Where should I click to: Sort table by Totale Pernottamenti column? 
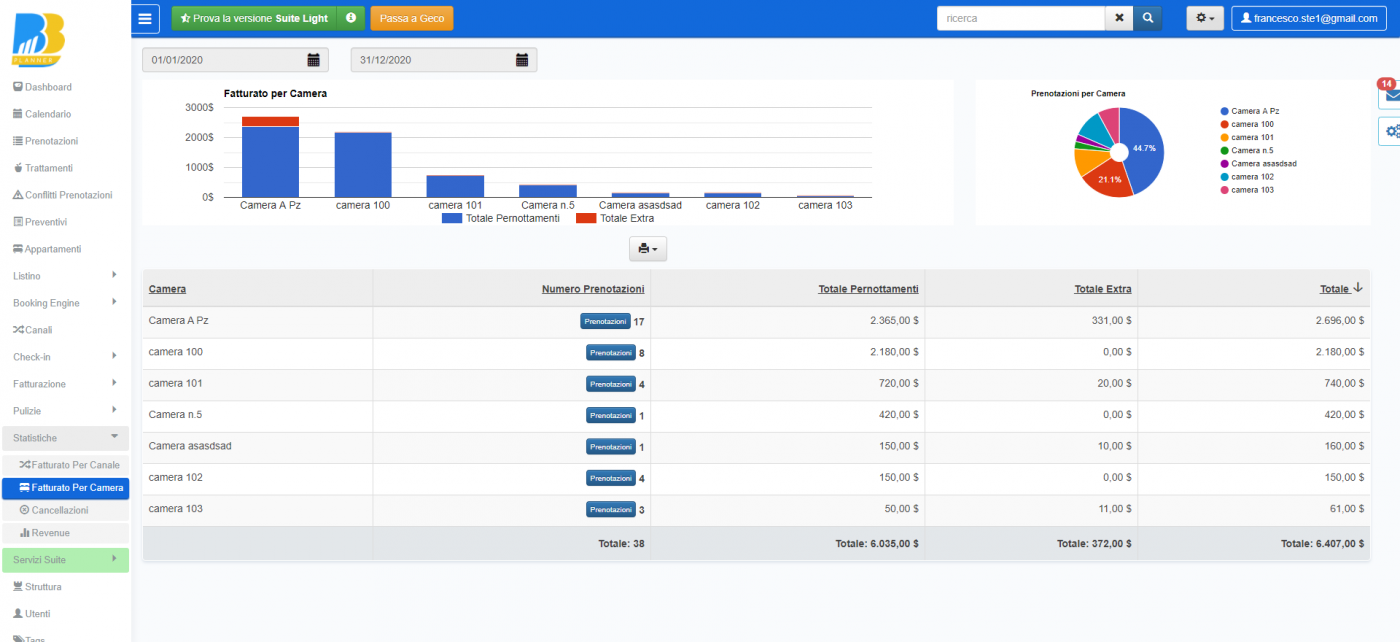[868, 289]
